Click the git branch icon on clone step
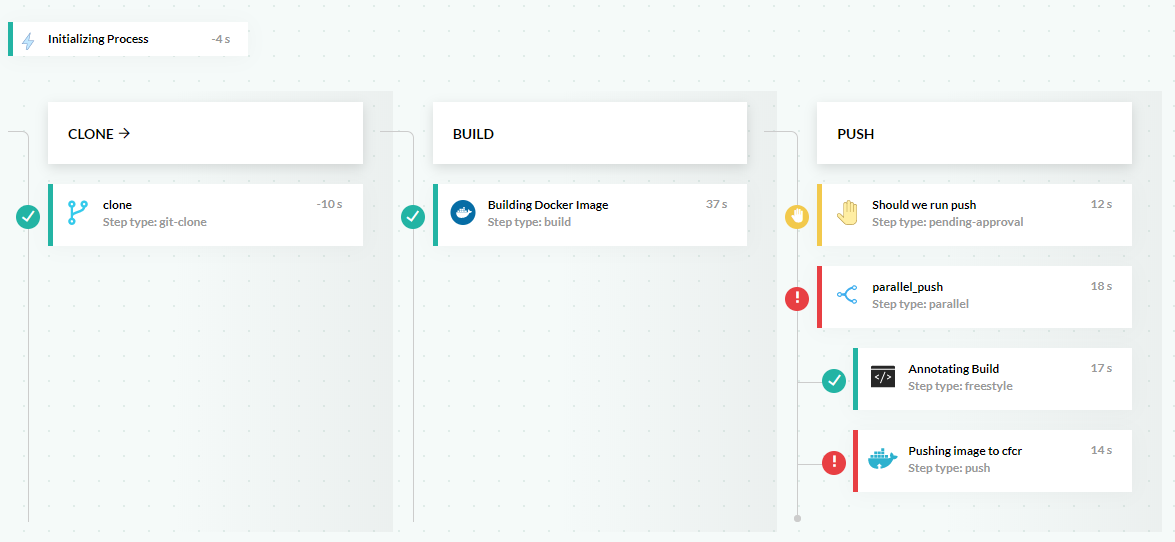 (78, 213)
